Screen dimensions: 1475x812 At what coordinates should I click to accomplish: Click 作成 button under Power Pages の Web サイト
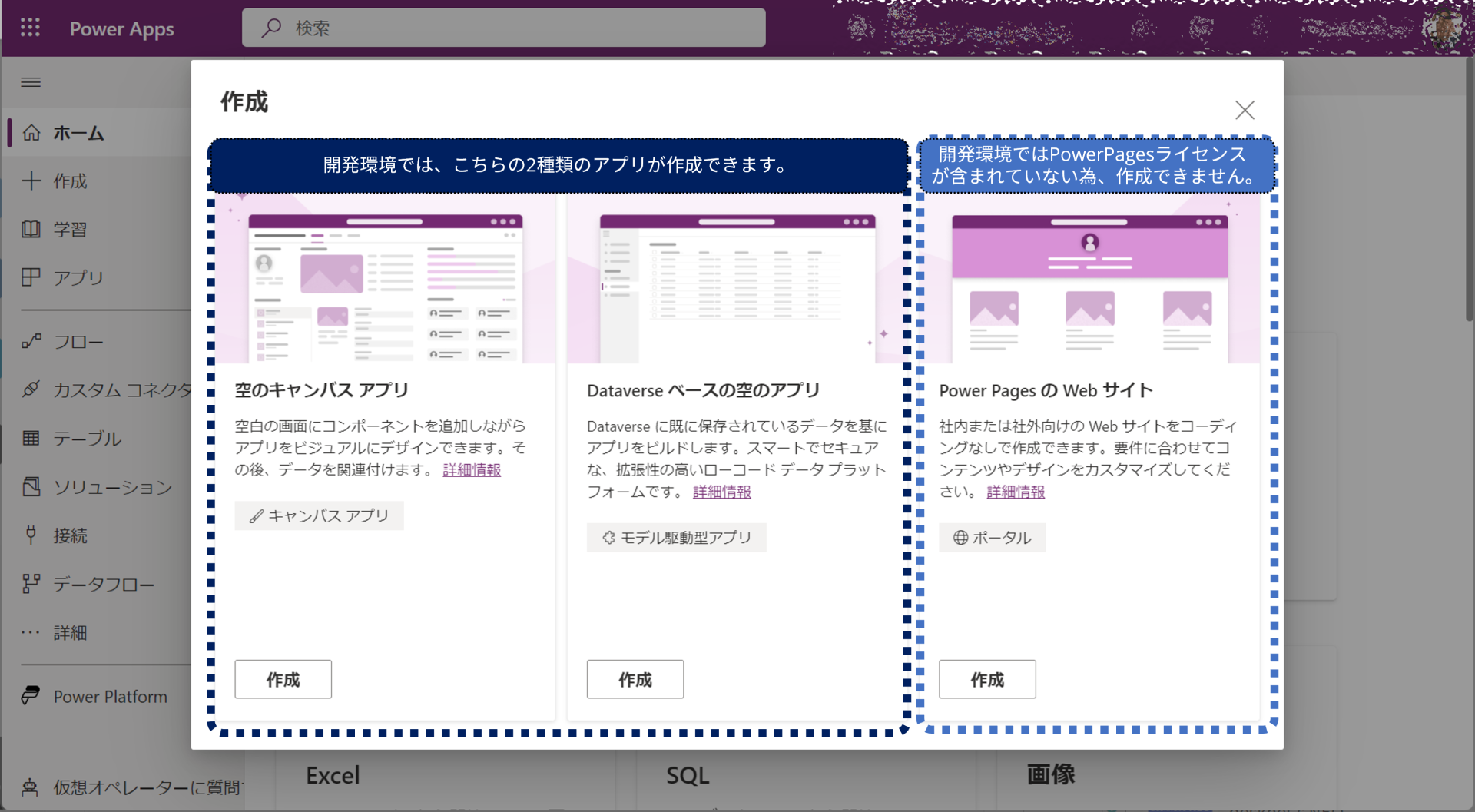(987, 679)
